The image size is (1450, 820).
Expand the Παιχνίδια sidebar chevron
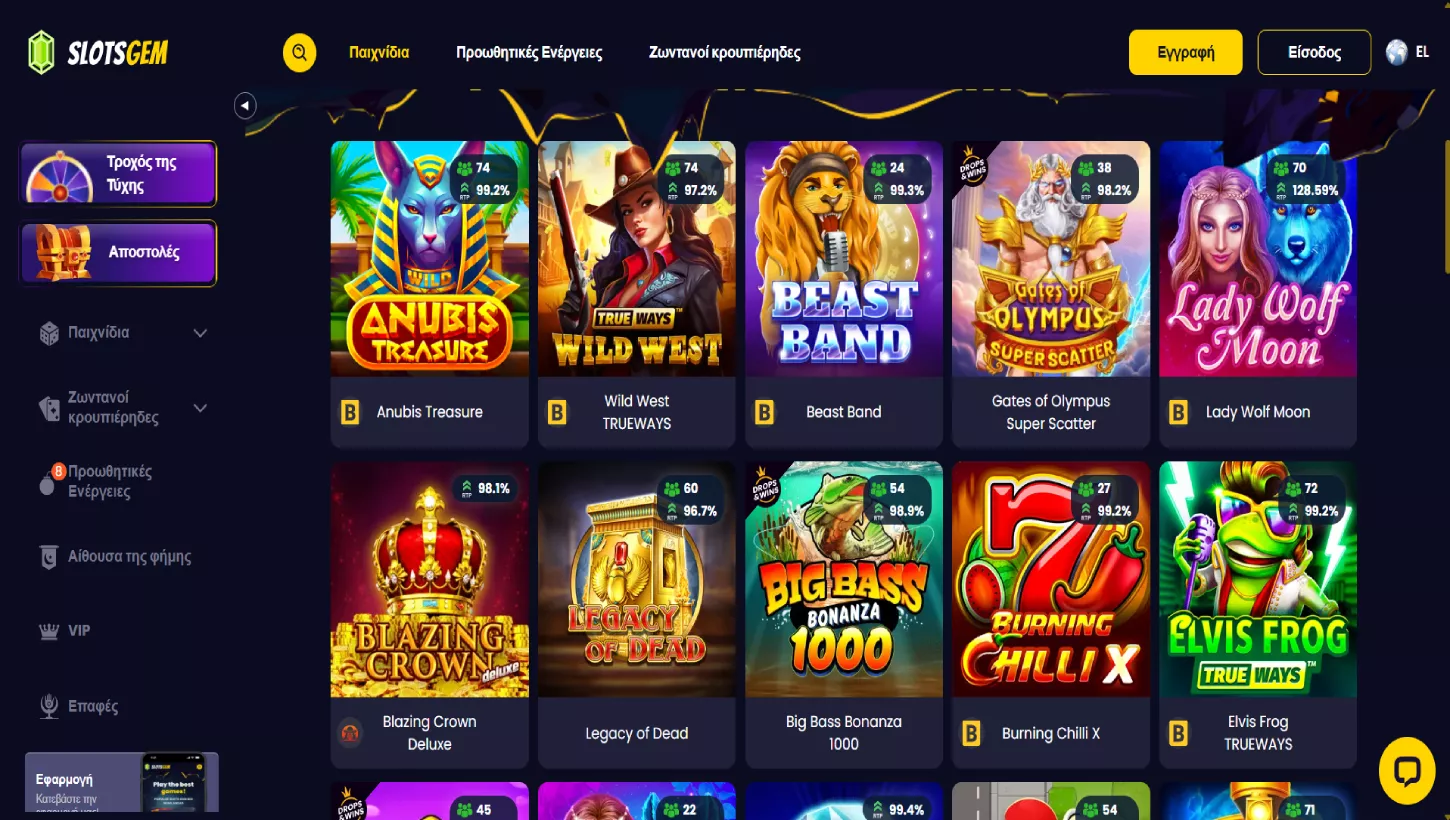200,333
